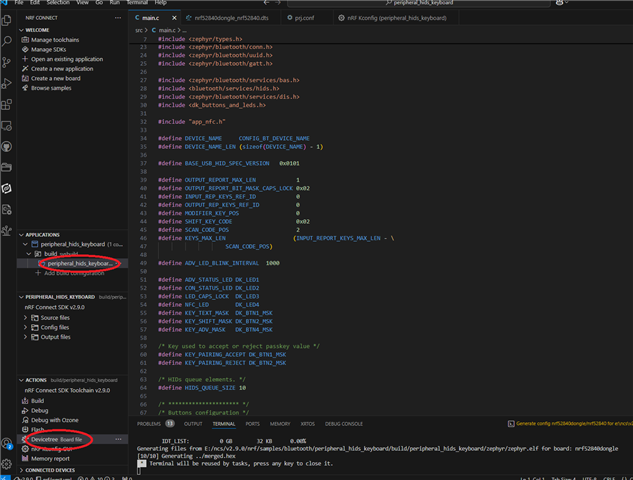Click Manage toolchains
The image size is (633, 480).
point(55,40)
